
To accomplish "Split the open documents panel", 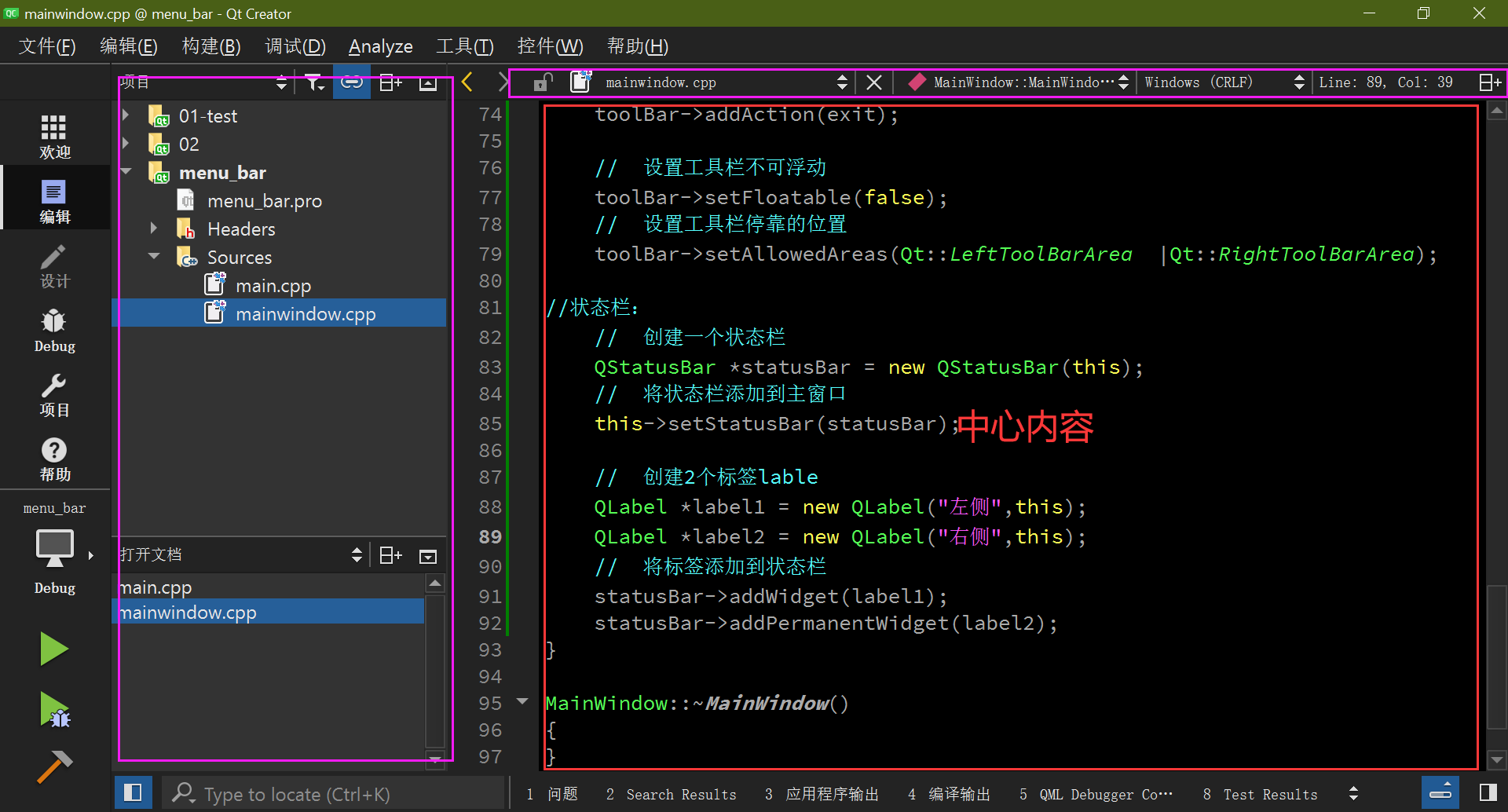I will pyautogui.click(x=390, y=555).
